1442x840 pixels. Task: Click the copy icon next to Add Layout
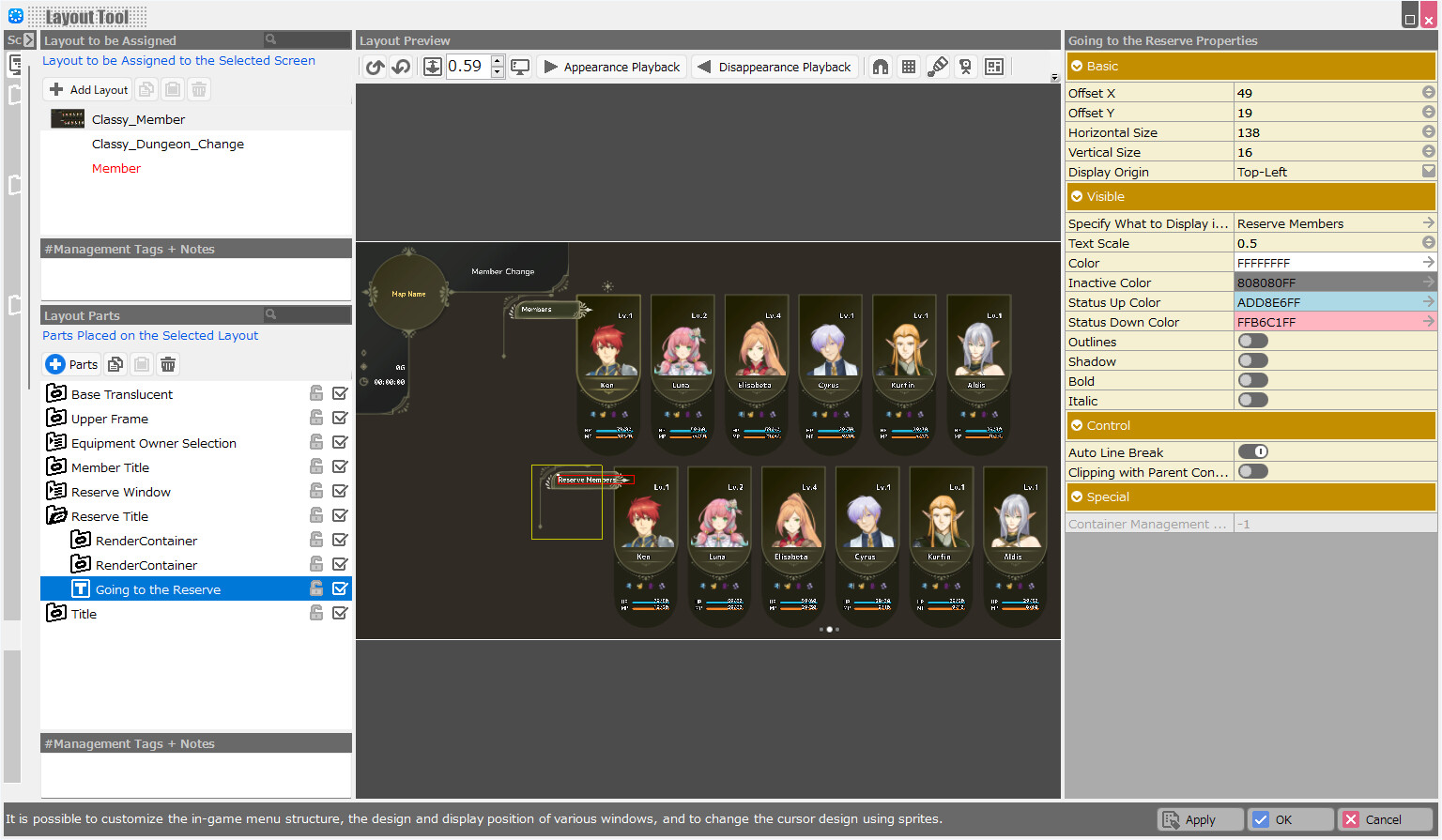146,88
